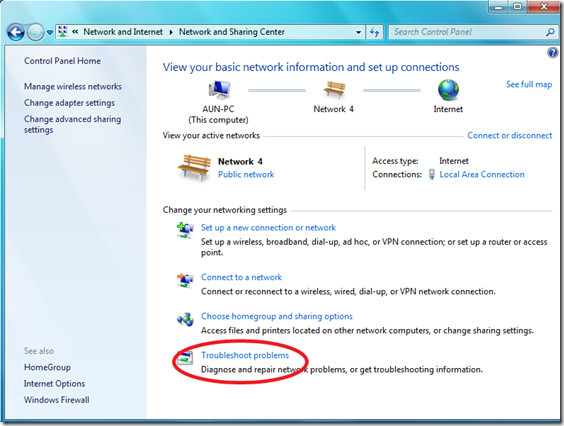Click the Access type Internet value
Screen dimensions: 564x426
point(454,161)
